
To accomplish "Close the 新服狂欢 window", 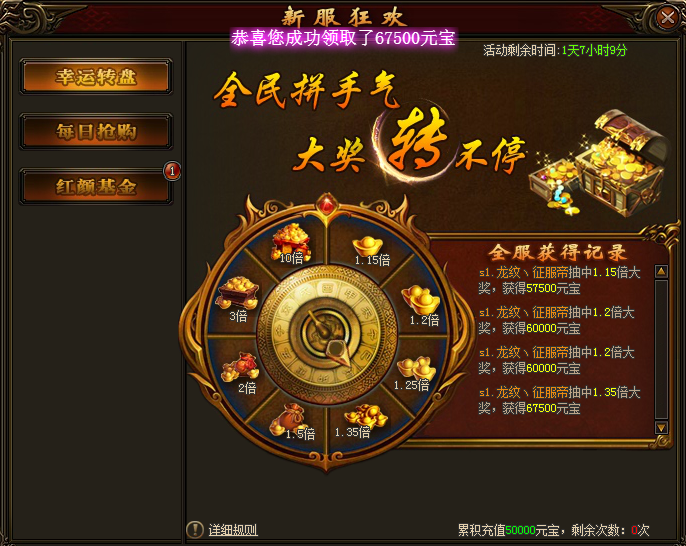I will pos(667,18).
